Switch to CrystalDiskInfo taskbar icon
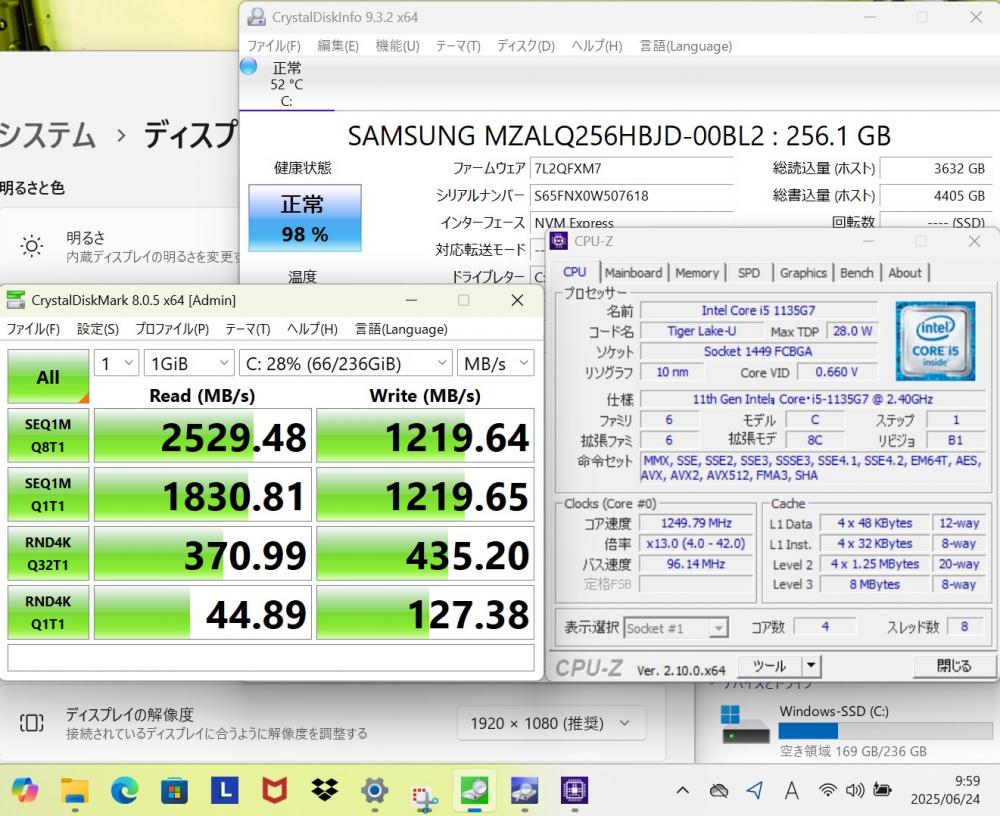Image resolution: width=1000 pixels, height=816 pixels. pyautogui.click(x=524, y=790)
